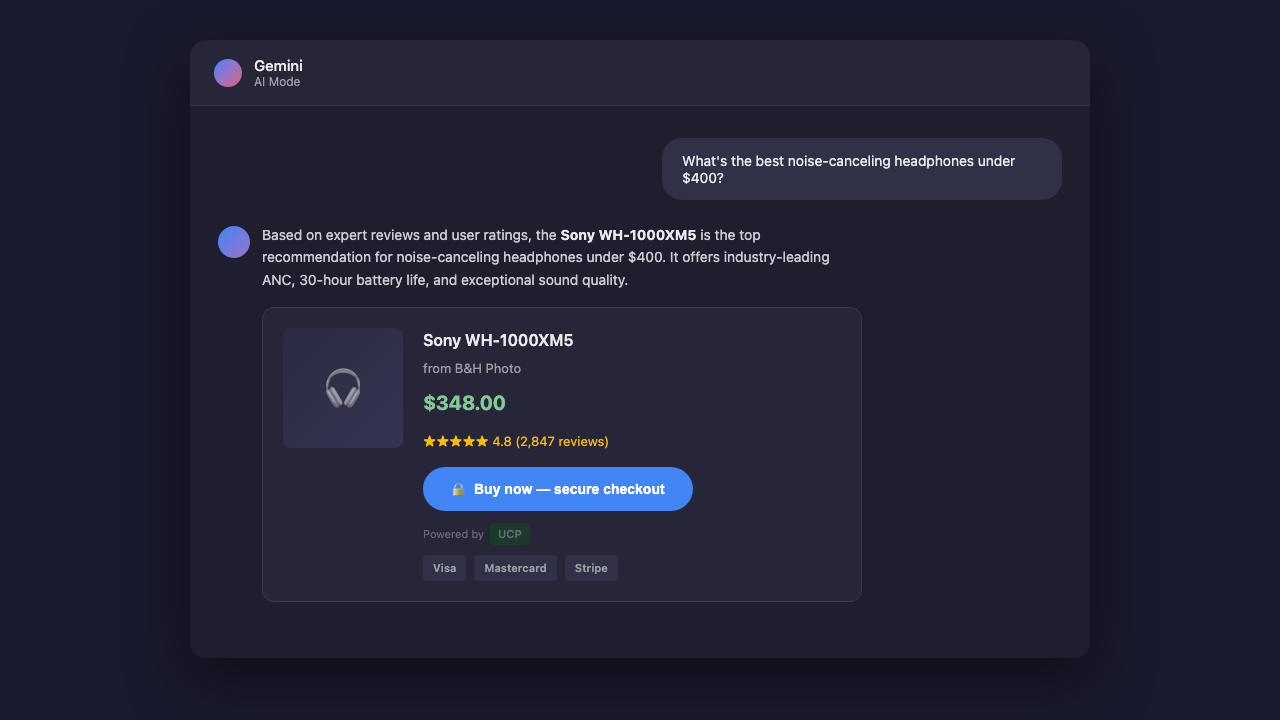Click the user's question bubble

[861, 169]
